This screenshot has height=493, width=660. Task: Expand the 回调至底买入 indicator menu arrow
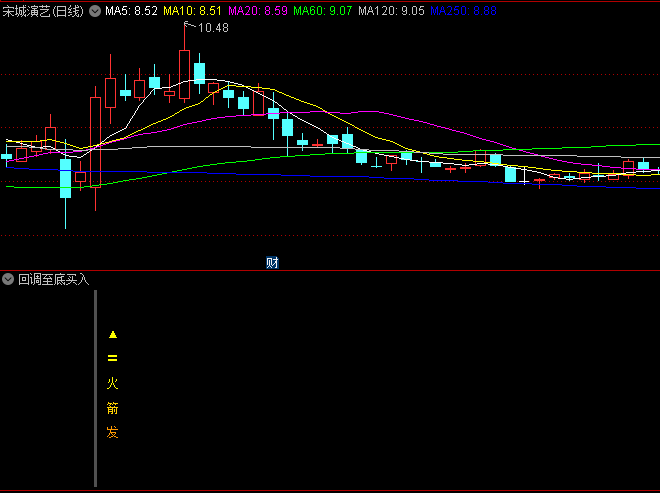pyautogui.click(x=9, y=279)
